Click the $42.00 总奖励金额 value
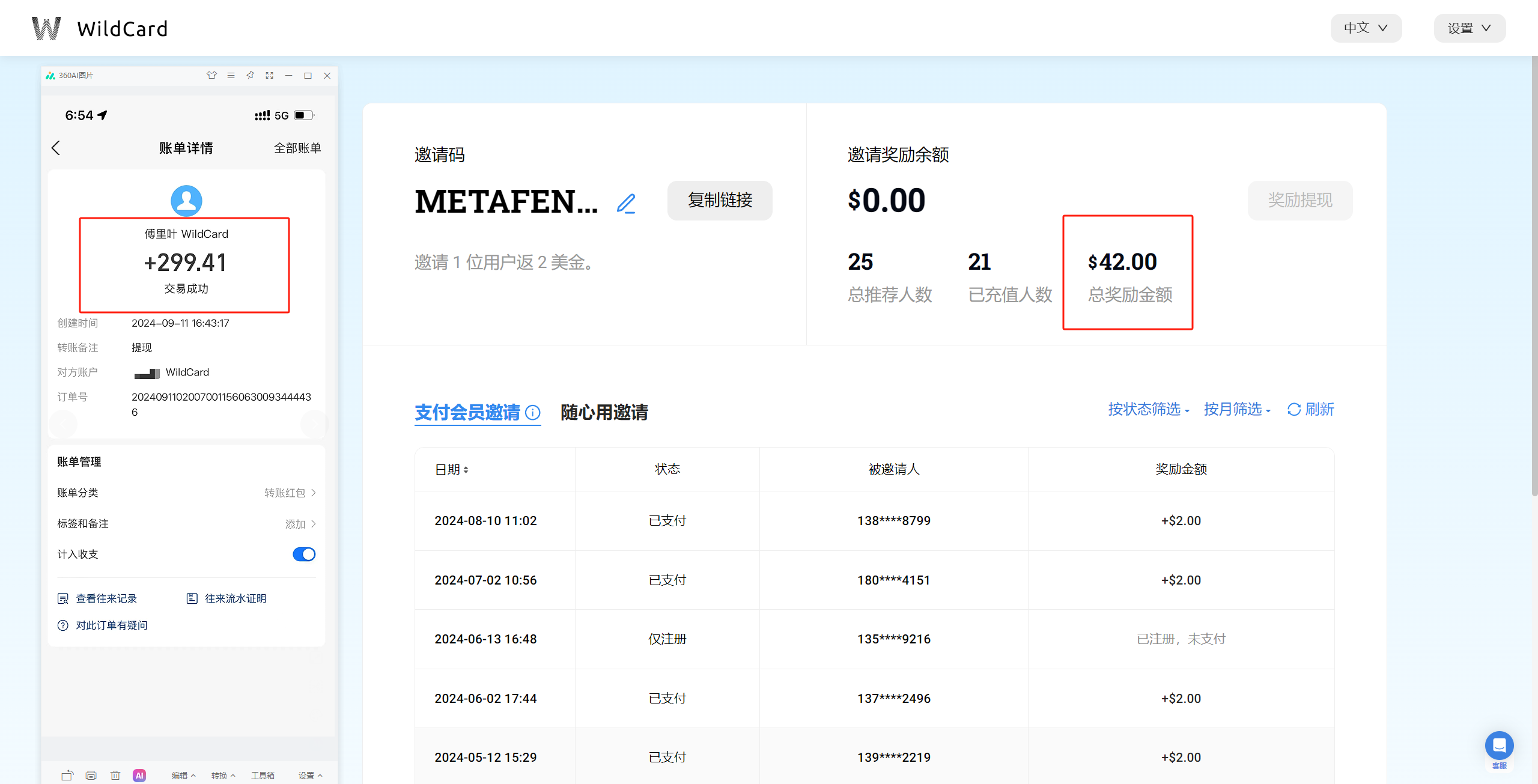Viewport: 1538px width, 784px height. click(1122, 262)
